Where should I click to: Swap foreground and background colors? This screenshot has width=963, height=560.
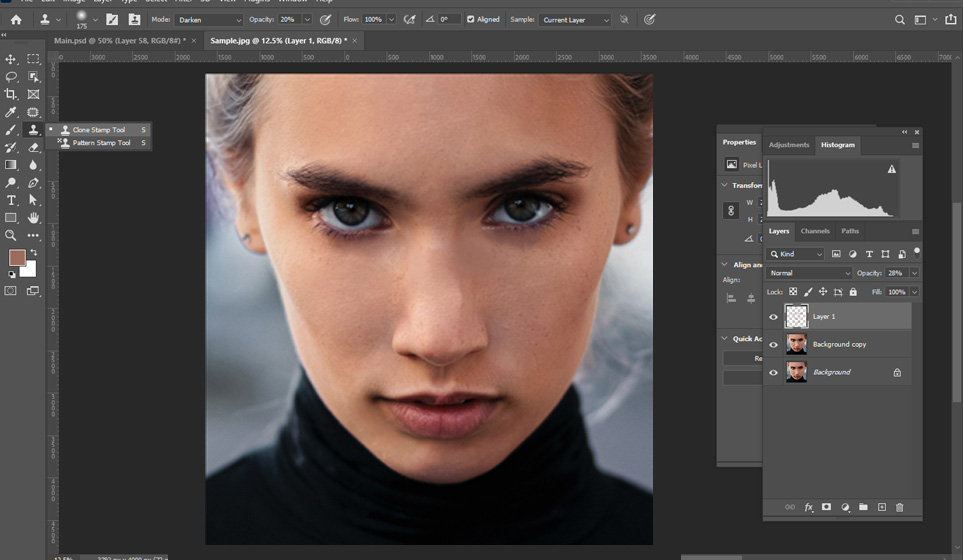tap(34, 252)
